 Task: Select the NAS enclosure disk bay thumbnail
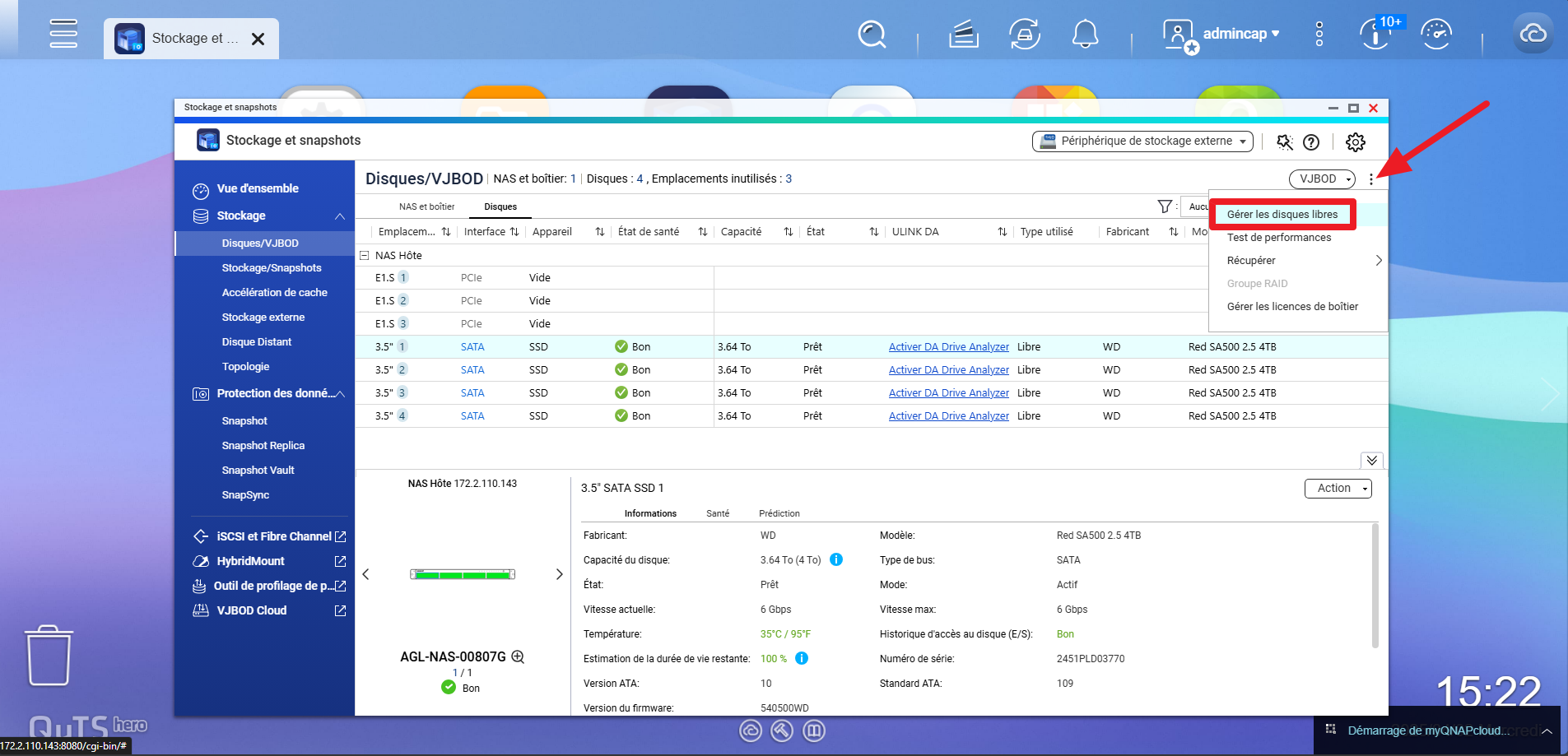pyautogui.click(x=463, y=574)
